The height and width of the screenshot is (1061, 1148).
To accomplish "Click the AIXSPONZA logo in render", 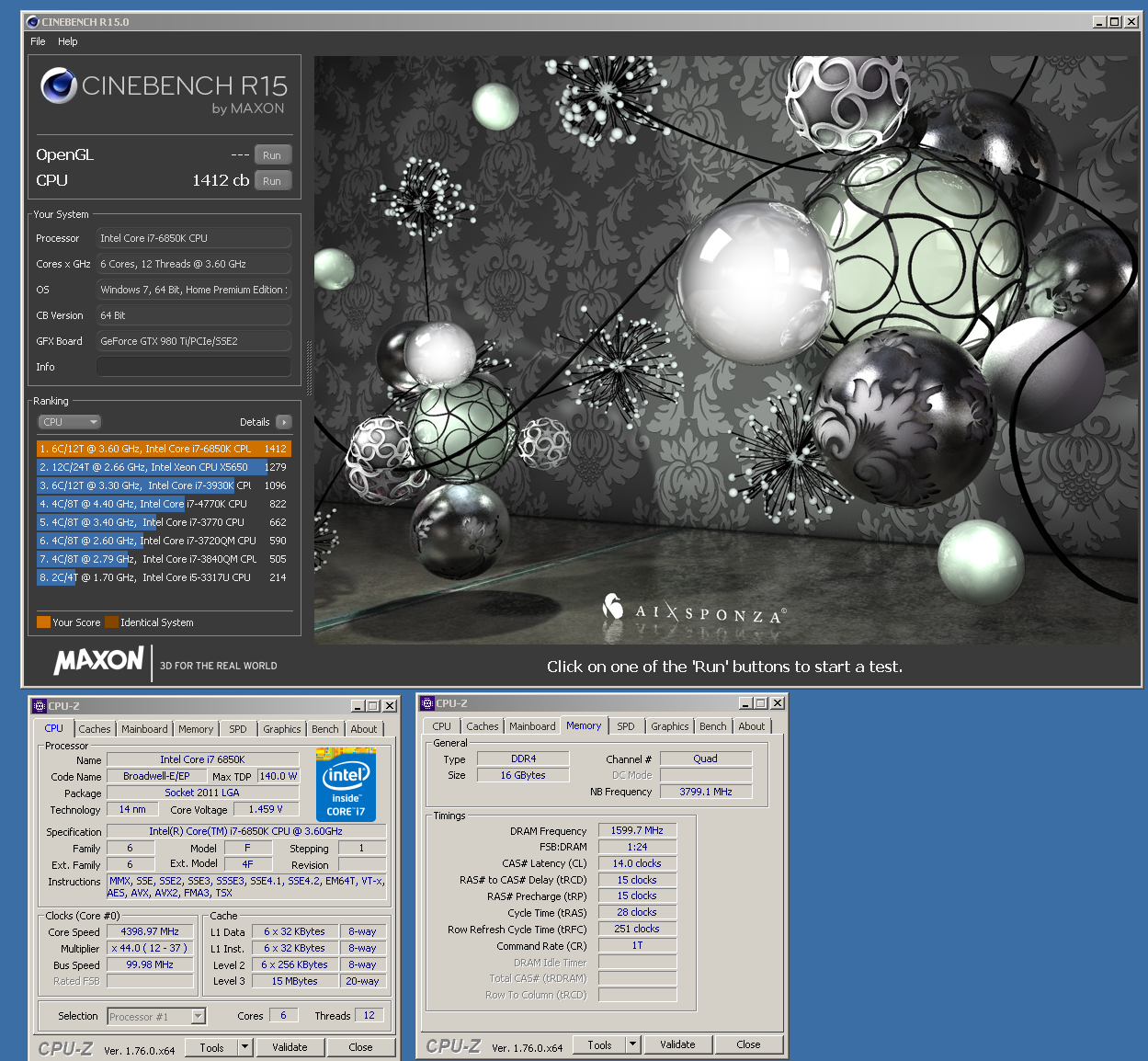I will pos(694,610).
